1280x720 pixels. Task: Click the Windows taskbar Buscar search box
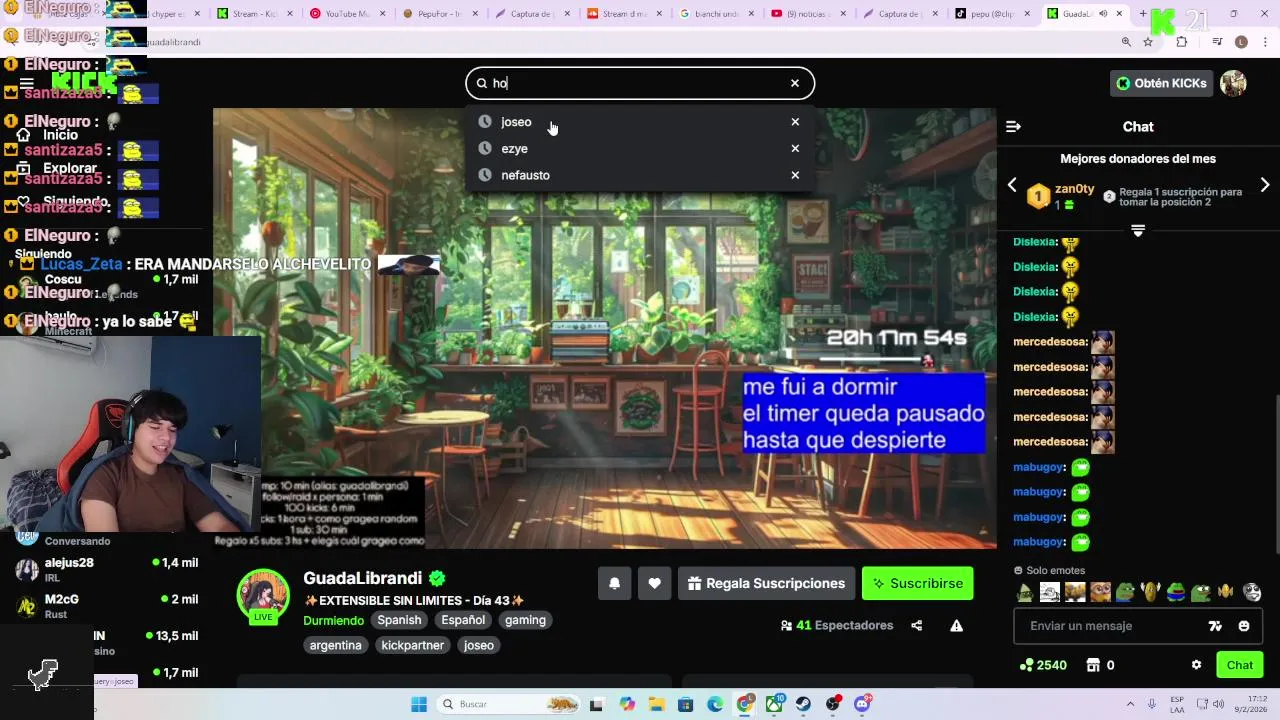tap(510, 704)
